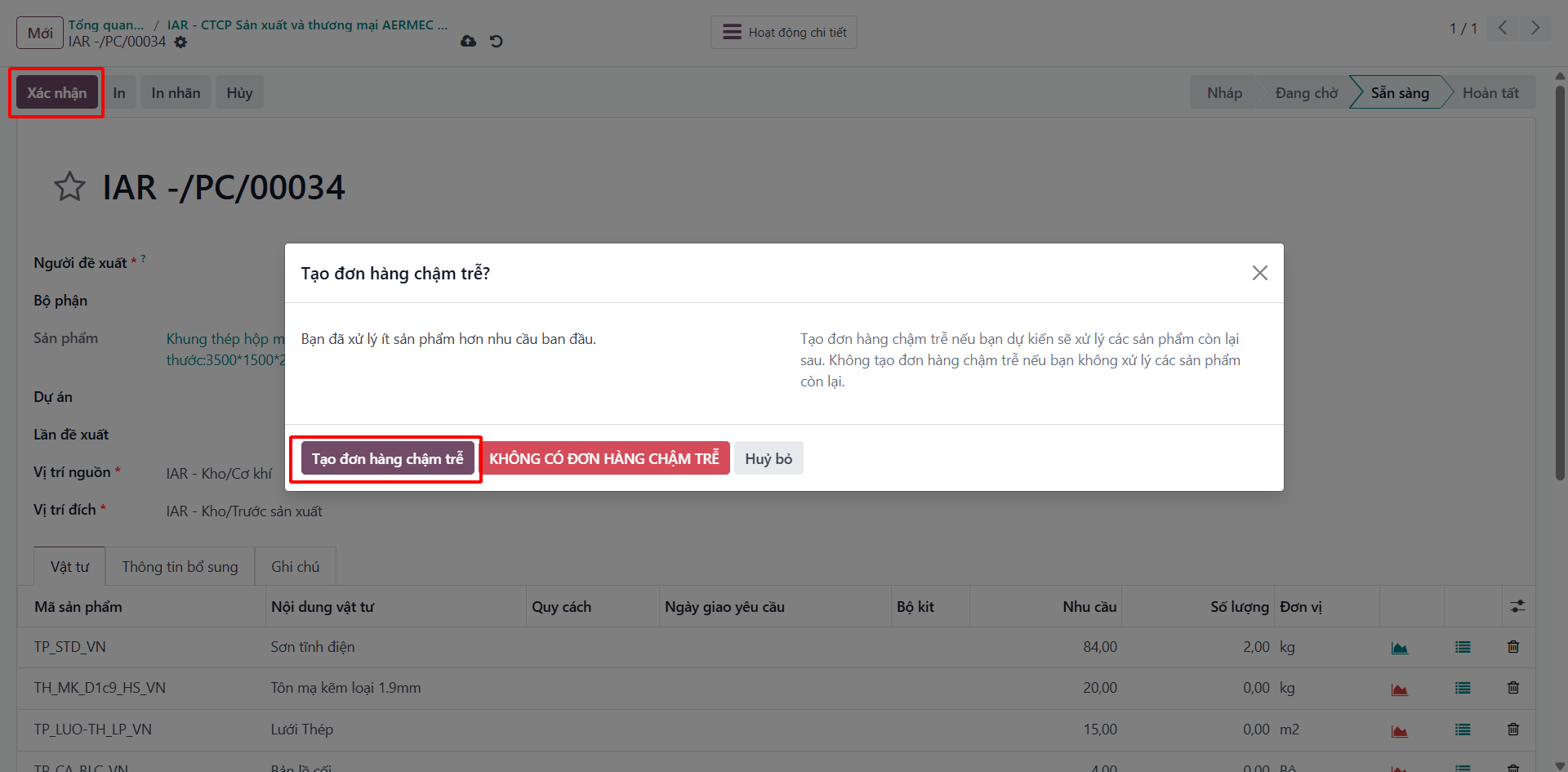The height and width of the screenshot is (772, 1568).
Task: Open detail list icon for TH_MK_D1c9_HS_VN row
Action: (1463, 688)
